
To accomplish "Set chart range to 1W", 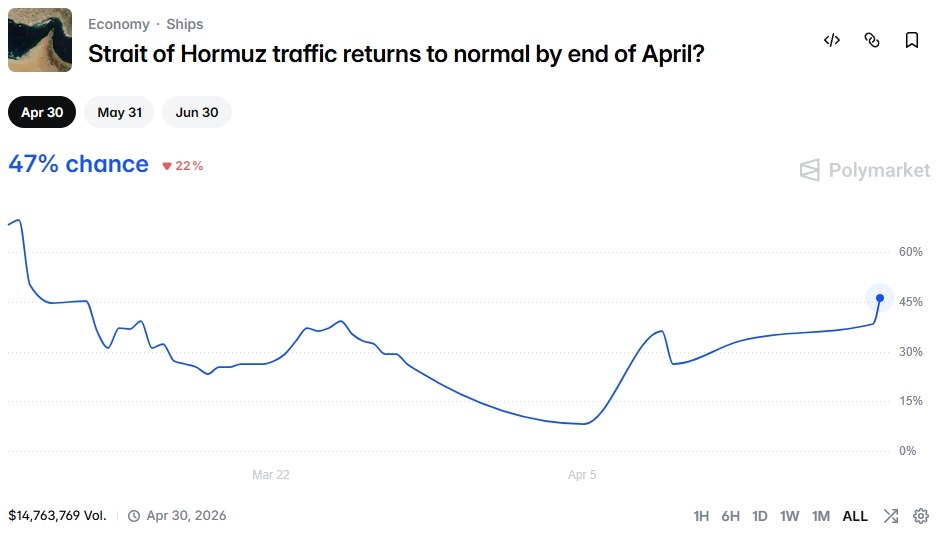I will [x=790, y=516].
